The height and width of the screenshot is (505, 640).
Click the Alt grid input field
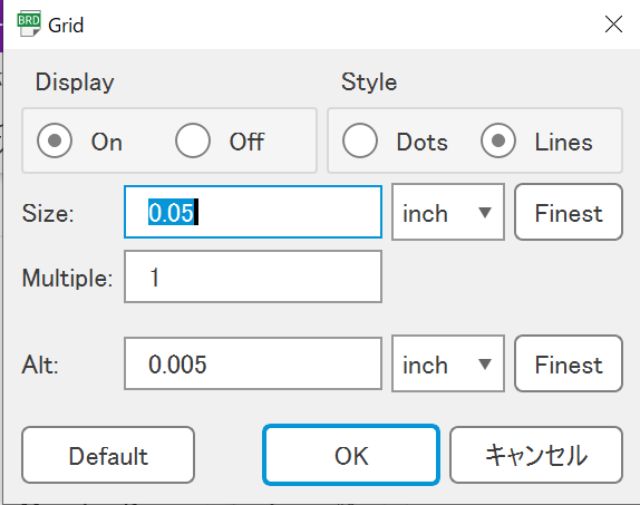click(253, 364)
